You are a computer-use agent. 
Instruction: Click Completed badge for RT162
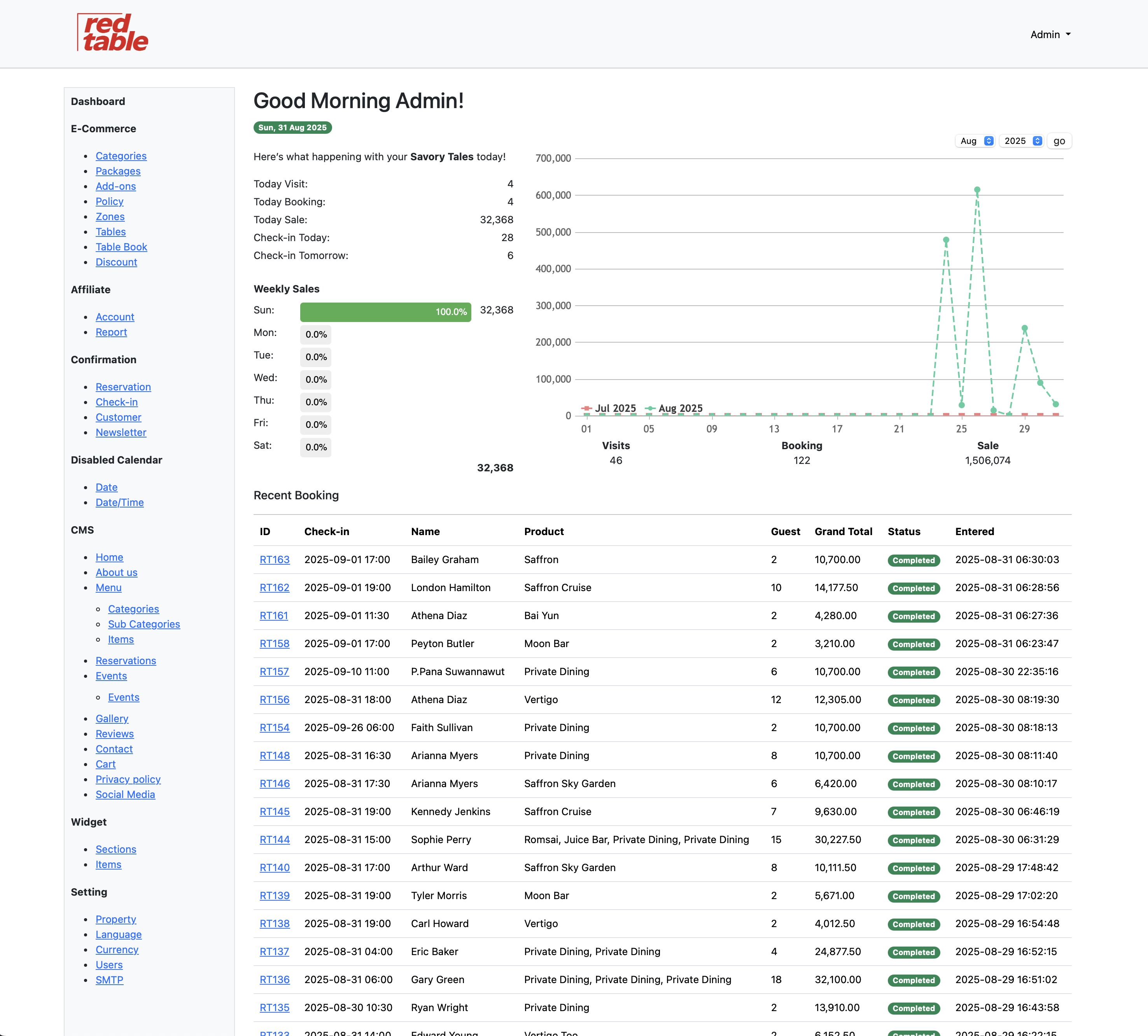pyautogui.click(x=913, y=589)
